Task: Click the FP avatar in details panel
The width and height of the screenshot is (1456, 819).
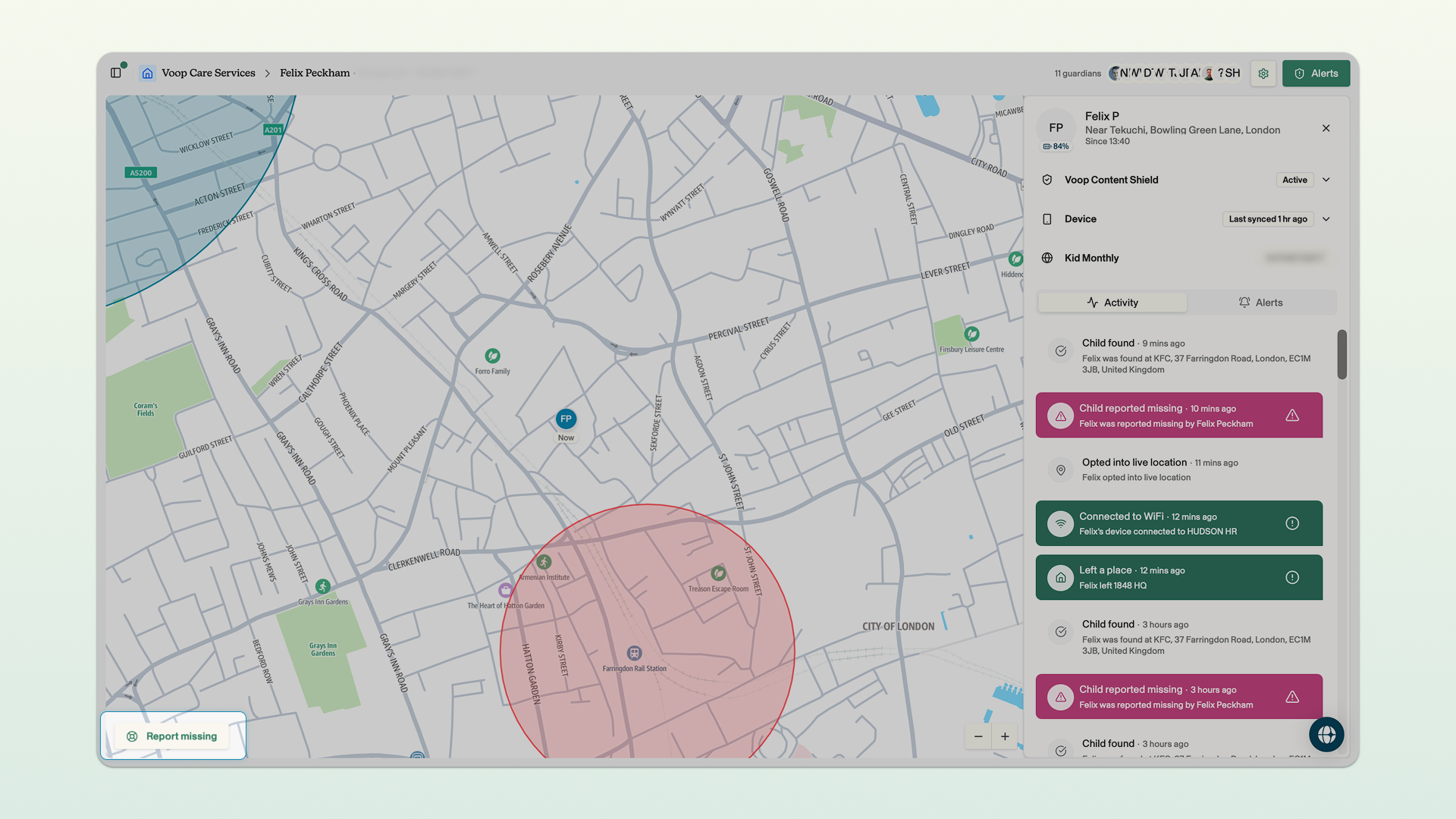Action: (1056, 128)
